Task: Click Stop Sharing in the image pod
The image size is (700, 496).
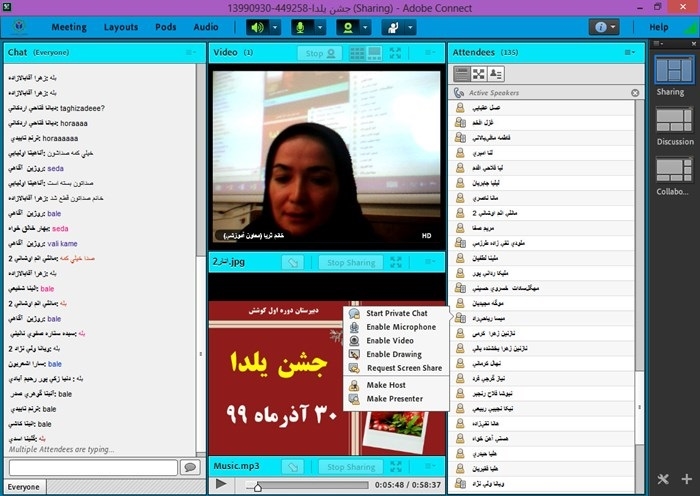Action: (352, 263)
